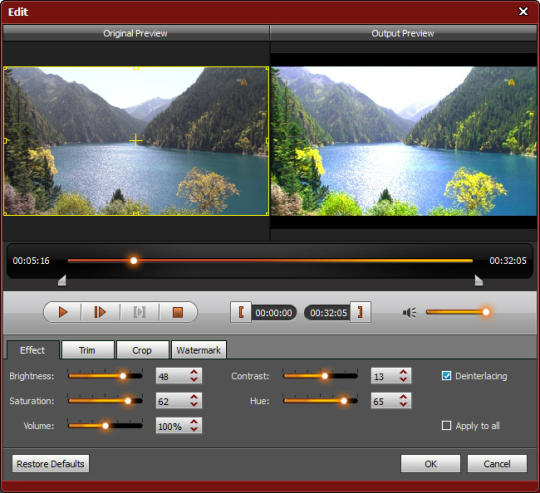Increase Volume percentage with up arrow

194,422
